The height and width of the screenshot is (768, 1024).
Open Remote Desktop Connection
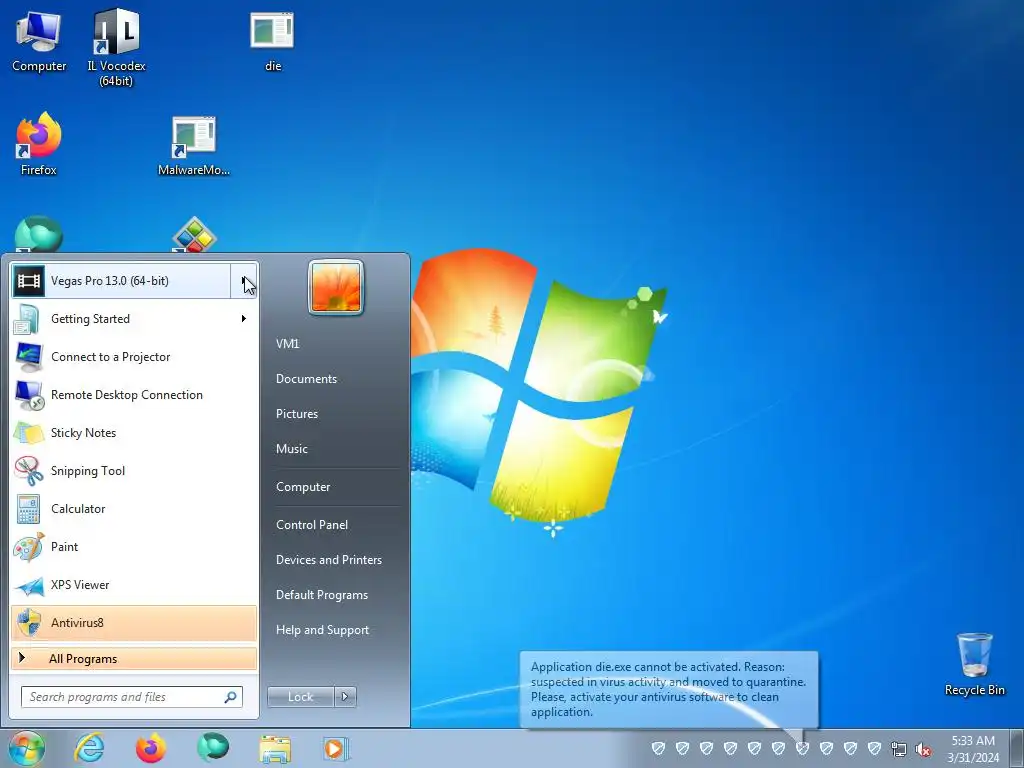pos(134,394)
